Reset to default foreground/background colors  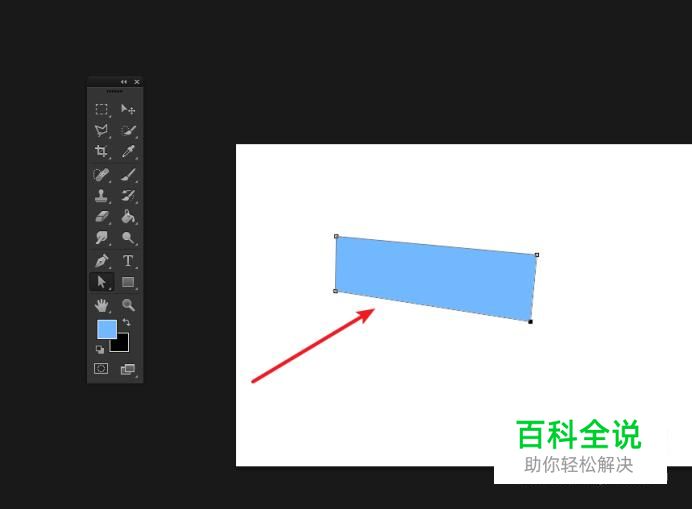point(100,350)
